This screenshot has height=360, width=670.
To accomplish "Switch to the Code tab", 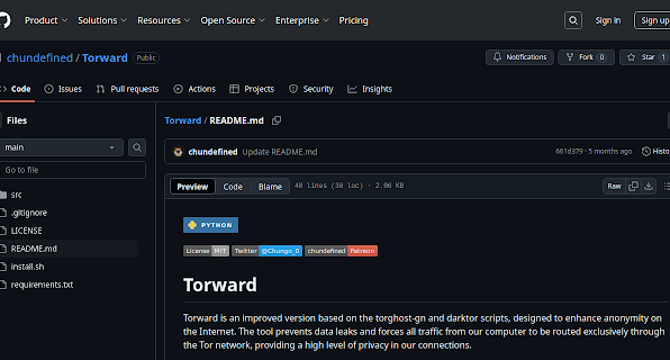I will coord(16,89).
